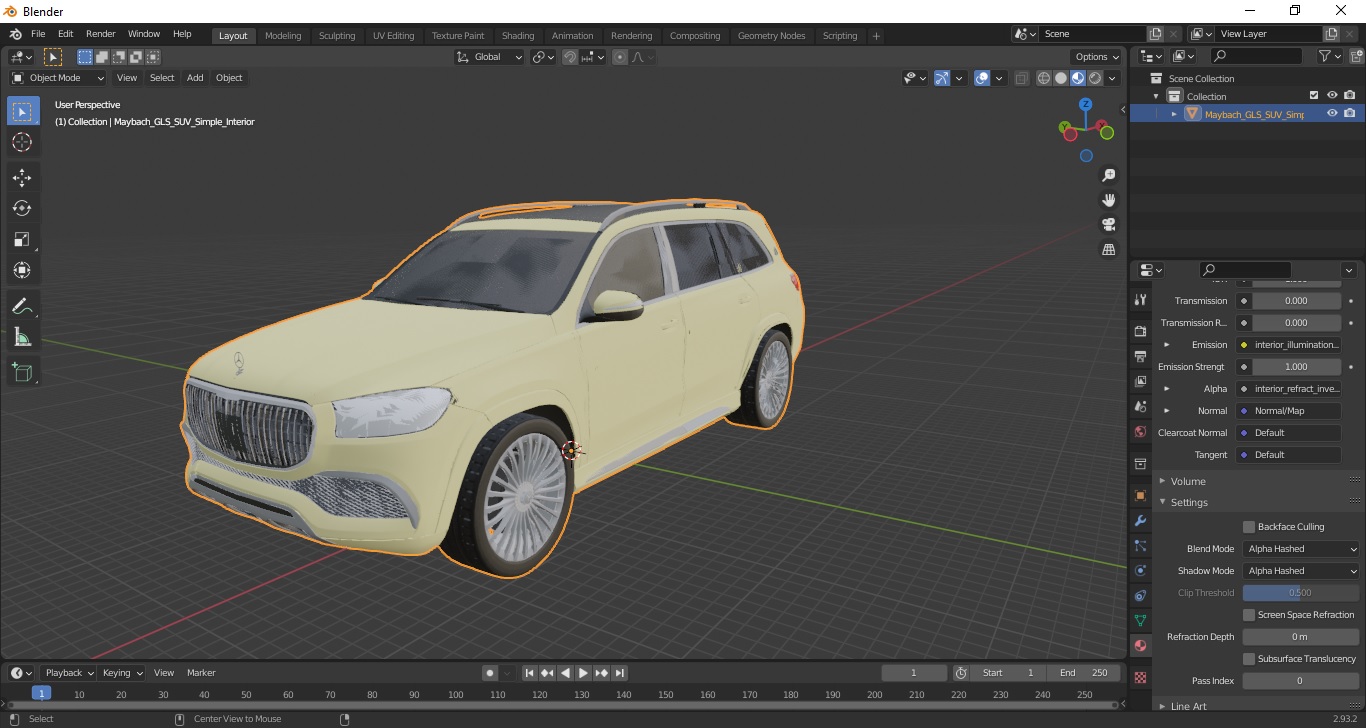Enable Subsurface Translucency checkbox
The height and width of the screenshot is (728, 1366).
click(x=1249, y=659)
